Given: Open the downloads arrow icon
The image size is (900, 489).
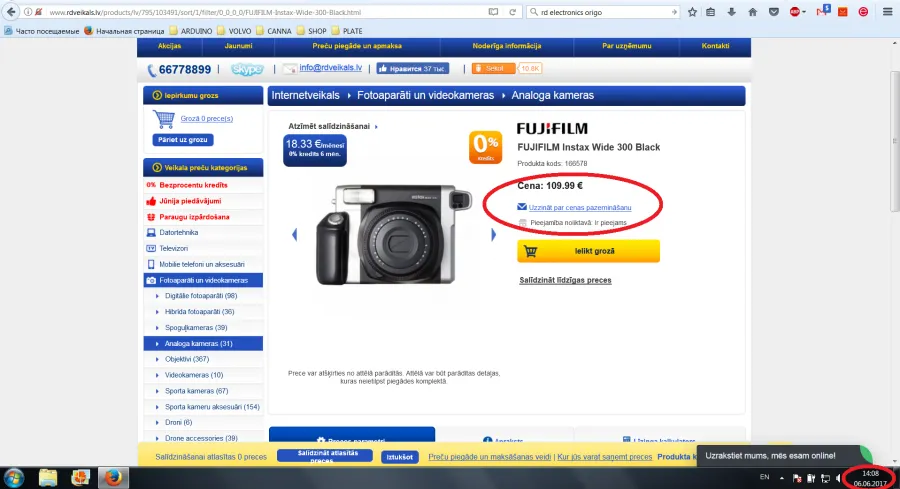Looking at the screenshot, I should 731,12.
